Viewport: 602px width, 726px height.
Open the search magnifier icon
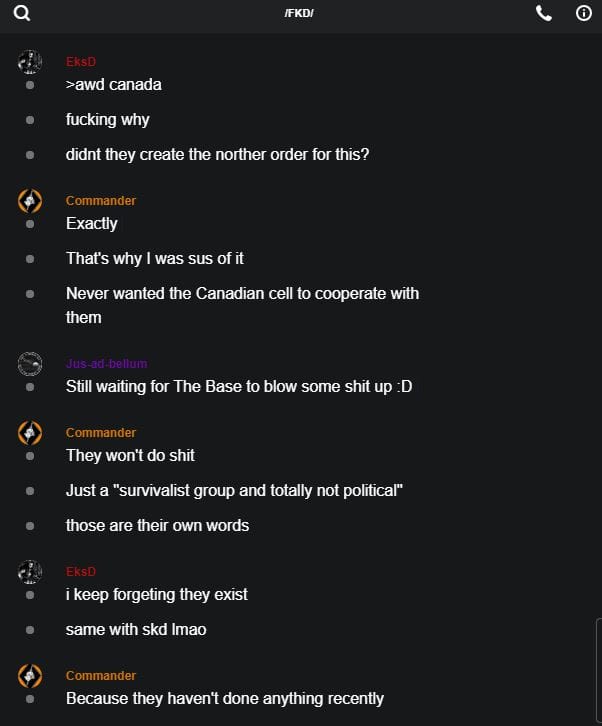coord(22,13)
